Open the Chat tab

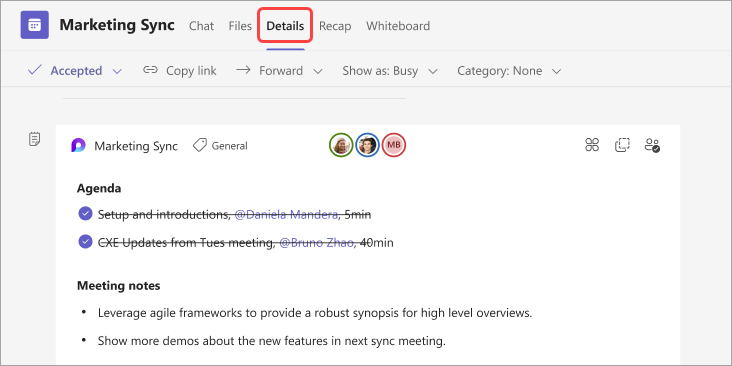coord(201,26)
